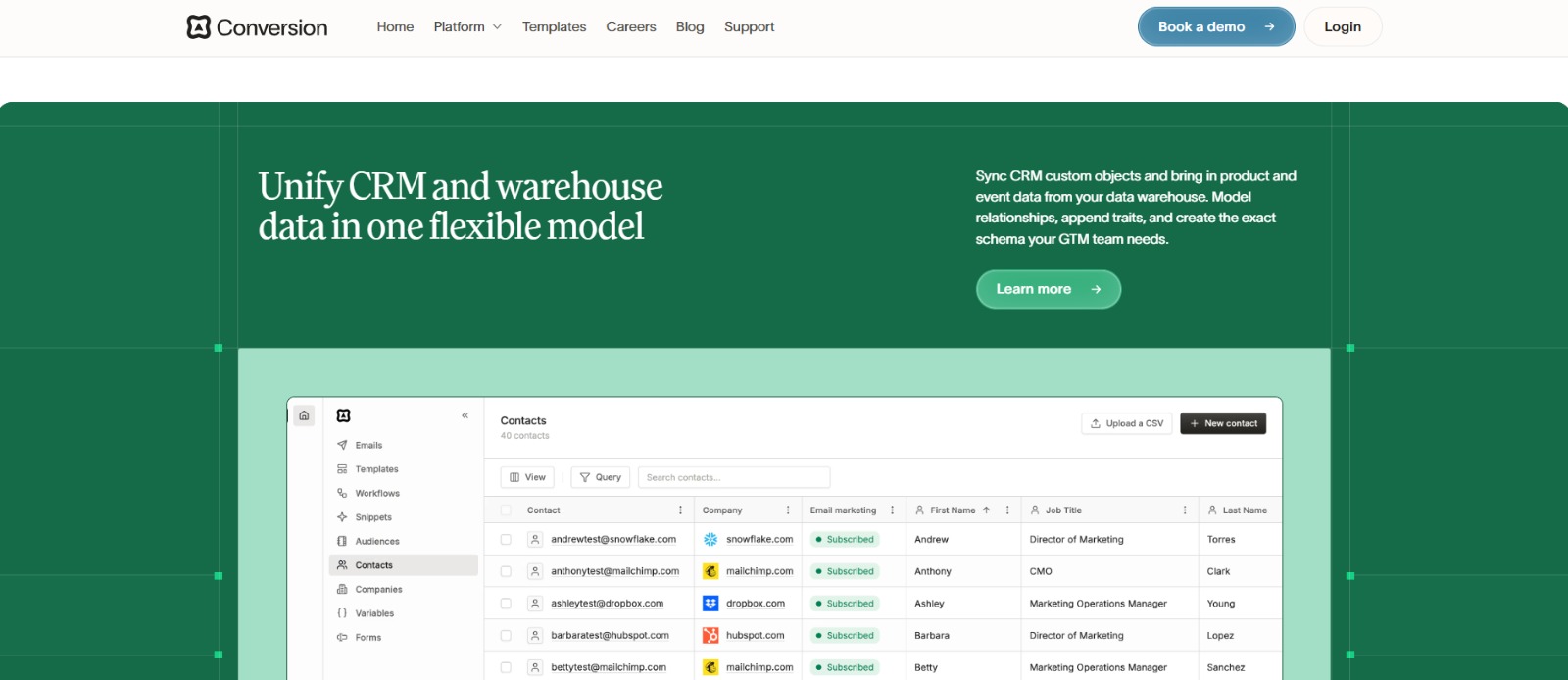Collapse sidebar with double chevron icon
This screenshot has width=1568, height=680.
pos(465,415)
